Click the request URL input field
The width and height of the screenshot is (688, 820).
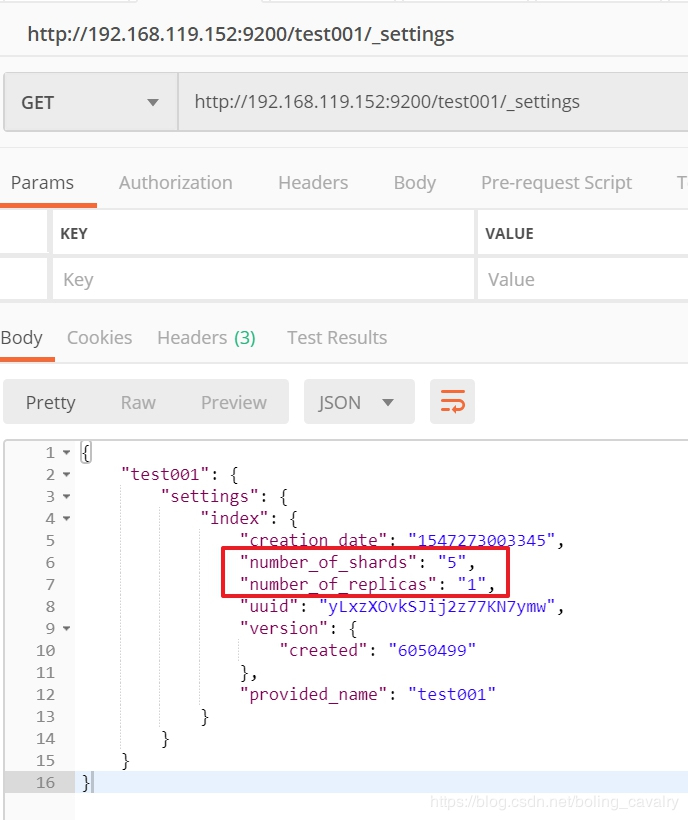pyautogui.click(x=433, y=102)
